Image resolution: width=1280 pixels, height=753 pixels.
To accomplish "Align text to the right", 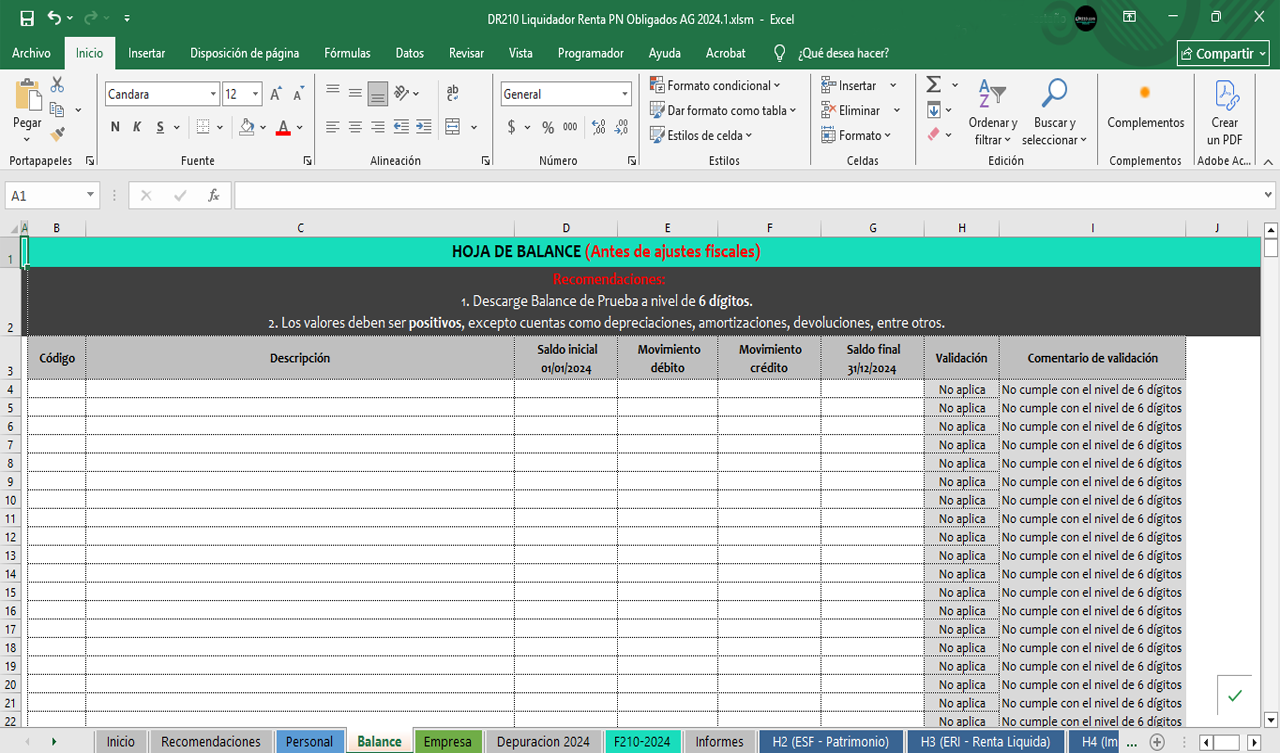I will tap(378, 127).
